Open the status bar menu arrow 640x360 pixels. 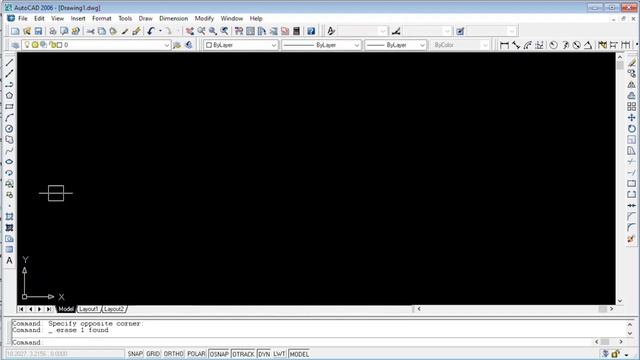pos(627,354)
